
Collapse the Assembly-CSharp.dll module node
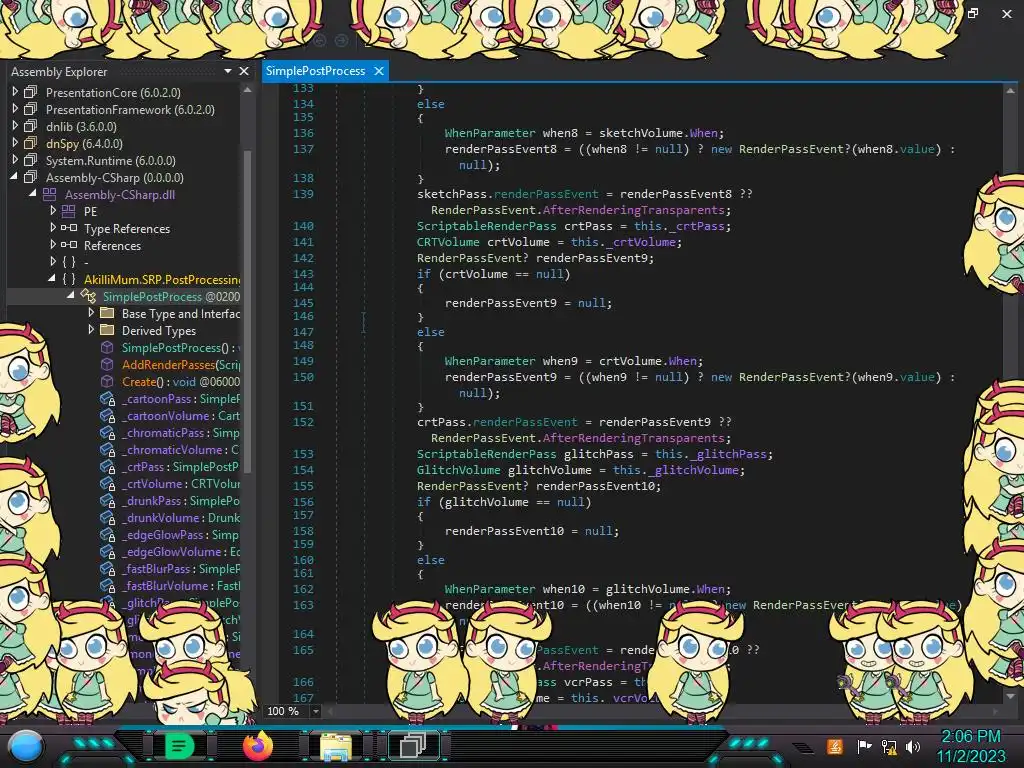point(33,194)
